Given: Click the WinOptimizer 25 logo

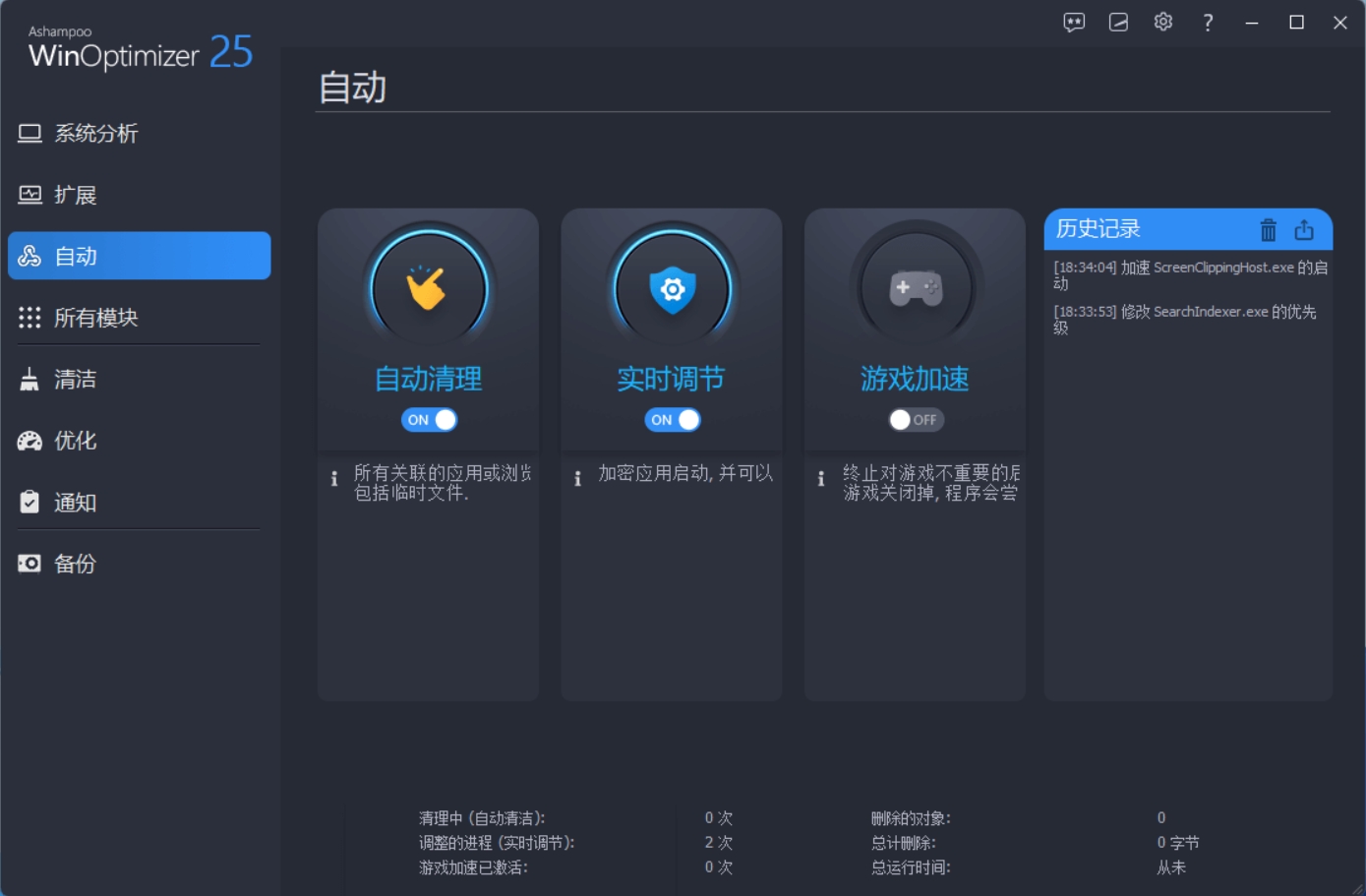Looking at the screenshot, I should pos(140,49).
